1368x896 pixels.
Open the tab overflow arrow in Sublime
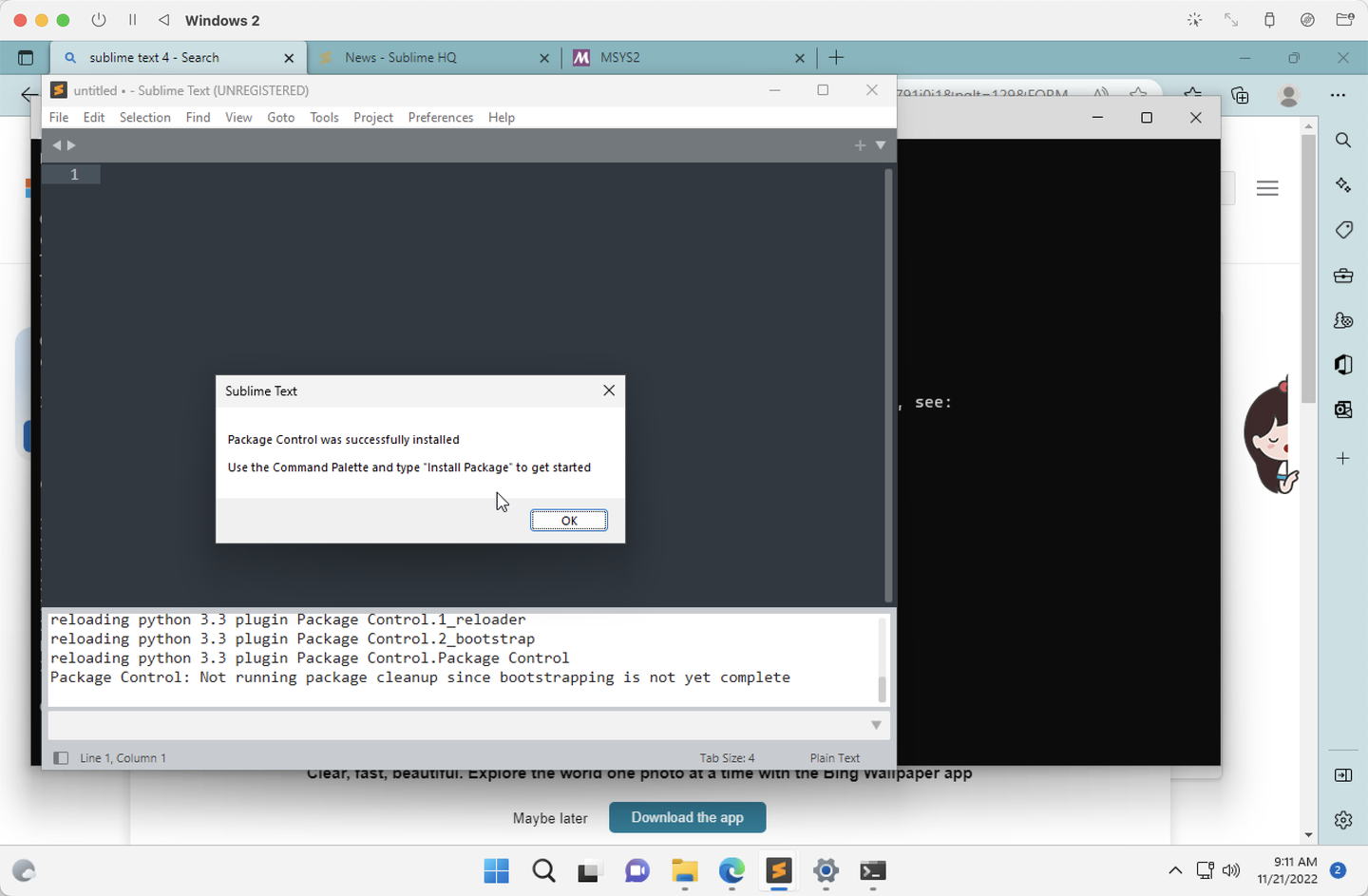[x=879, y=144]
